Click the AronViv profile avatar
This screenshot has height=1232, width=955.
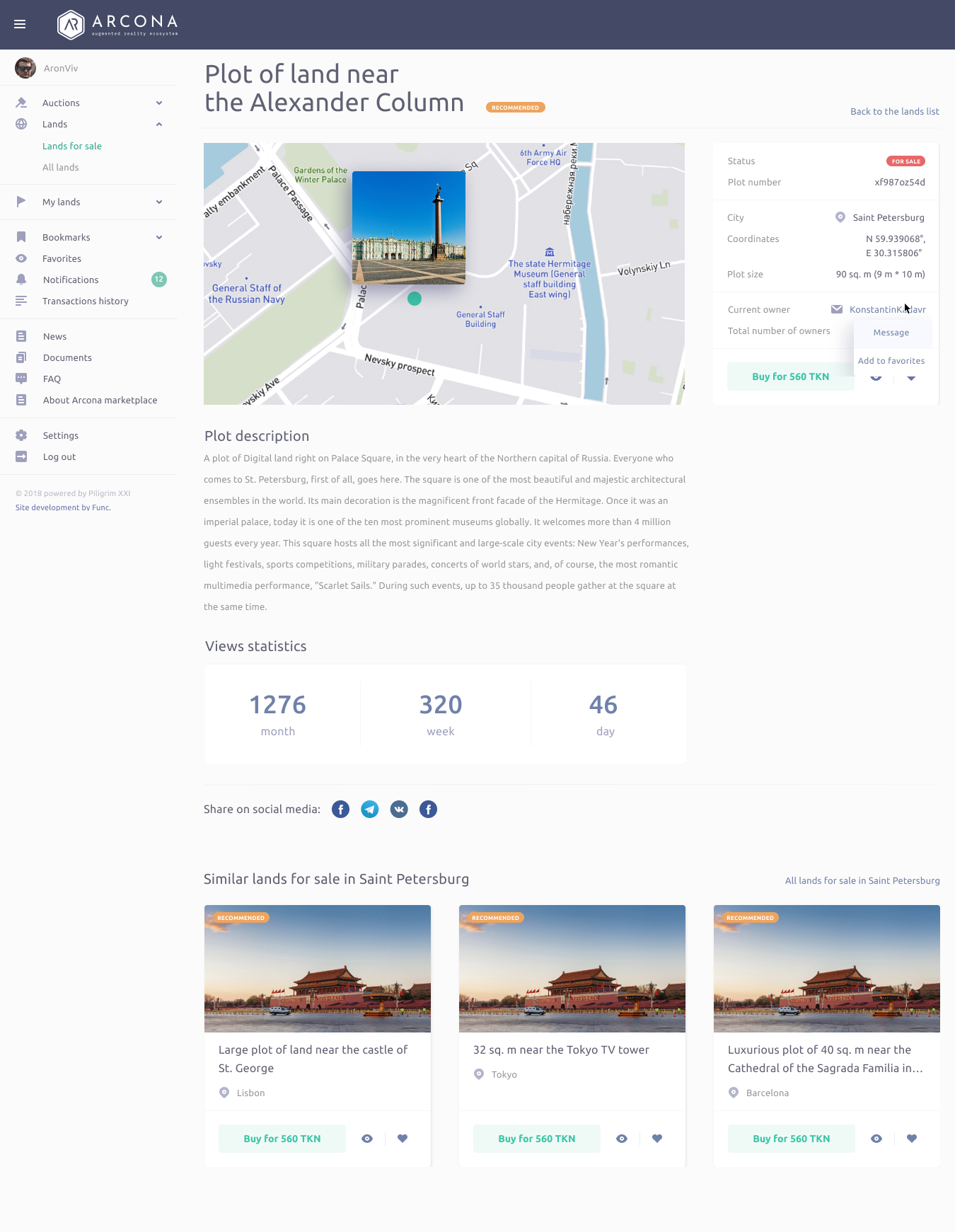tap(25, 68)
